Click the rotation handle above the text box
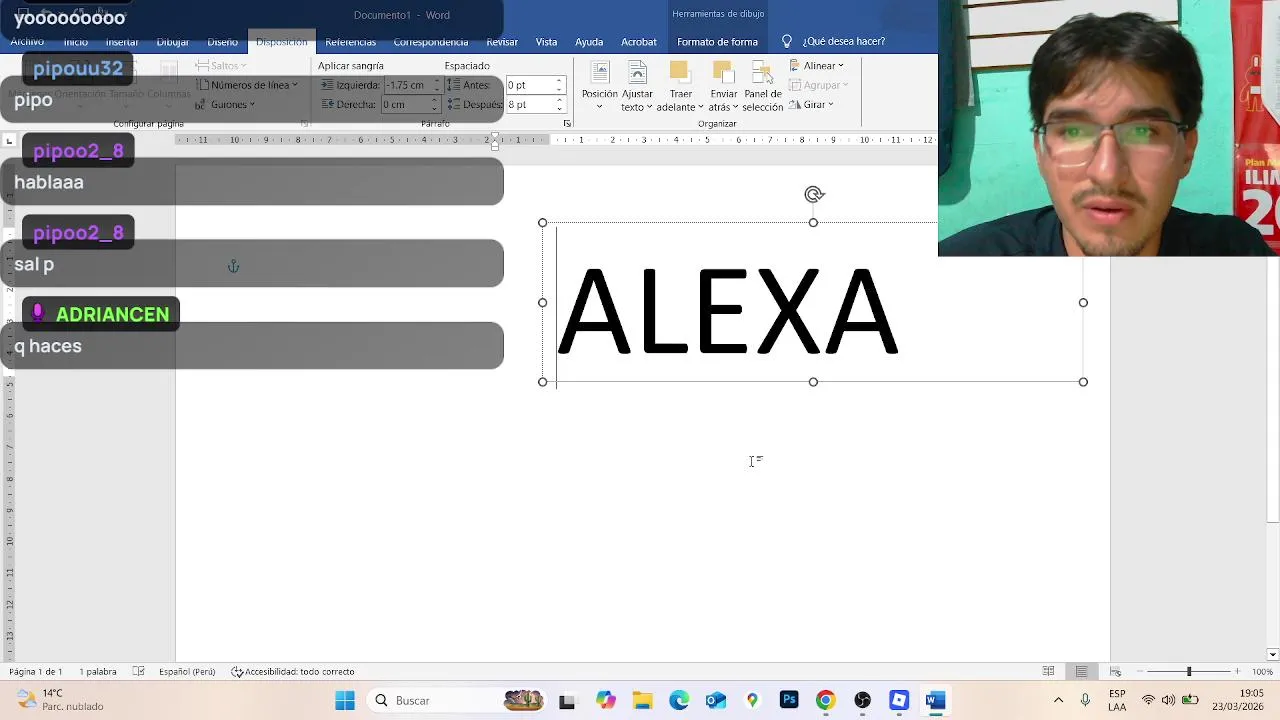Screen dimensions: 1280x720 pyautogui.click(x=814, y=195)
